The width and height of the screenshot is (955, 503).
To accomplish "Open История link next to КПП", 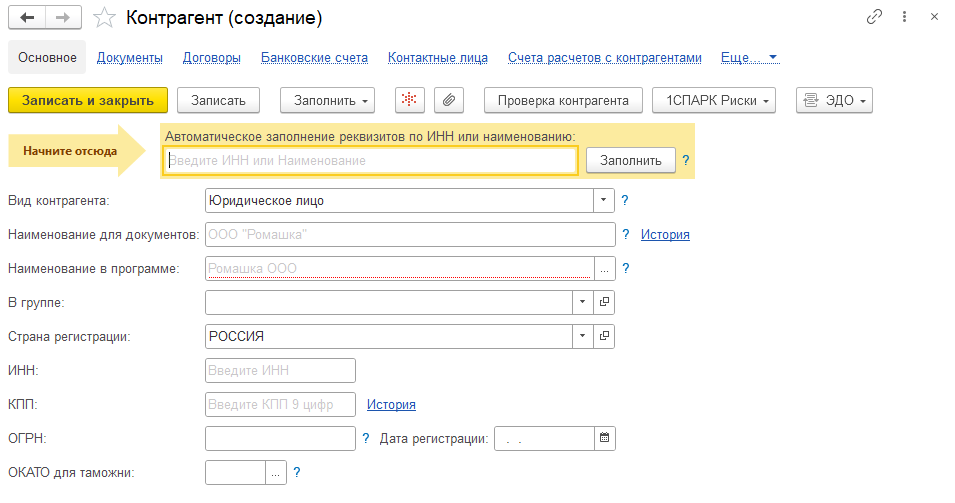I will point(391,404).
